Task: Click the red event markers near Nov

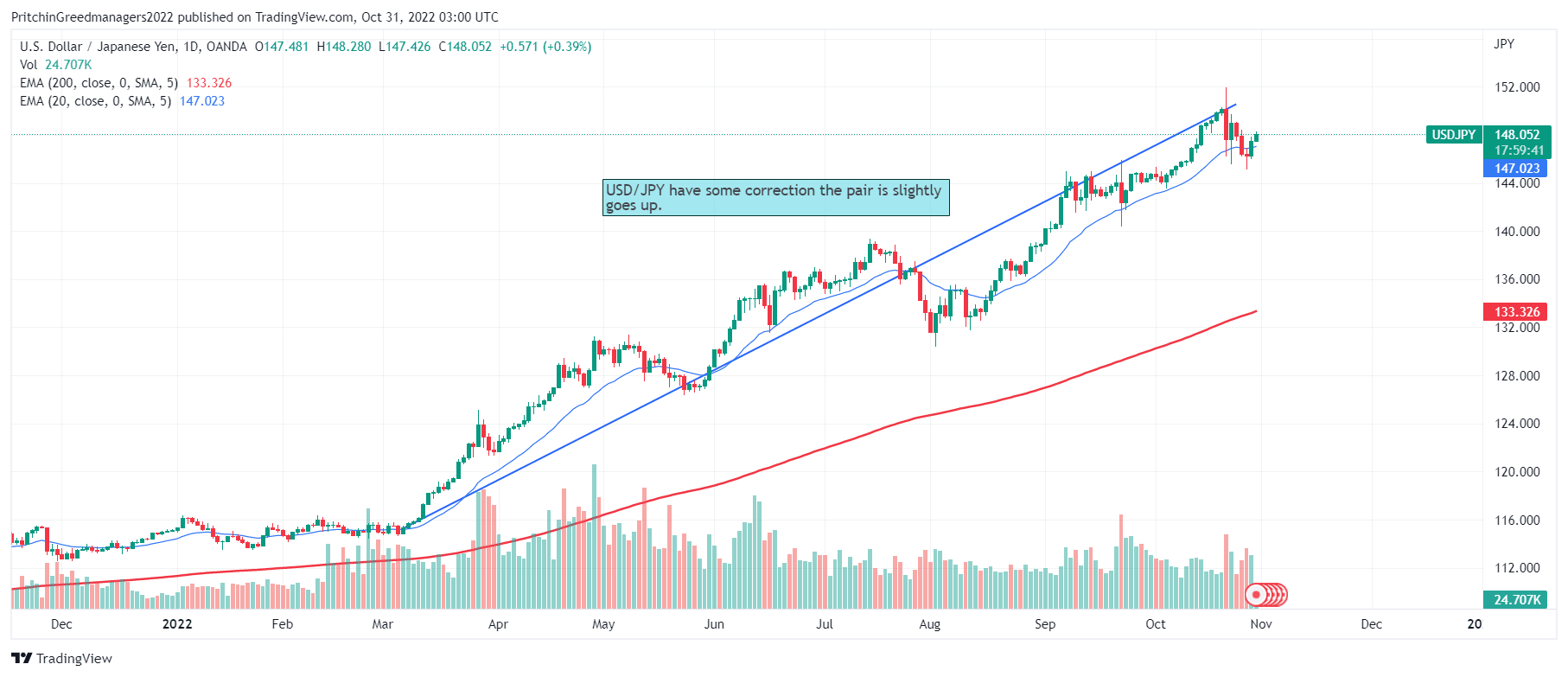Action: (x=1266, y=595)
